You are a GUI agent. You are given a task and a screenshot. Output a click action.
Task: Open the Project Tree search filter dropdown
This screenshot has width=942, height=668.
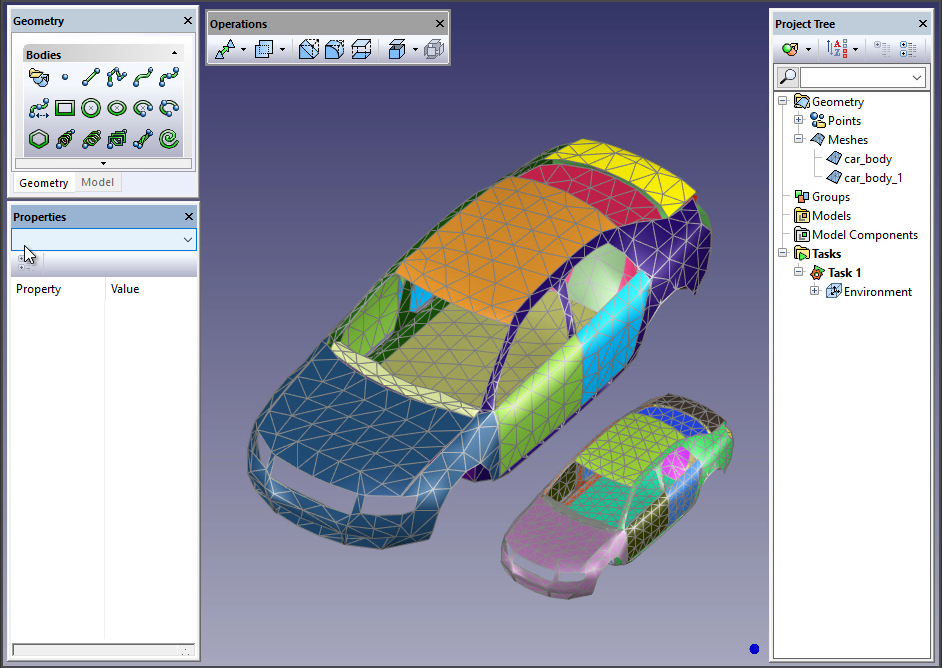click(x=917, y=77)
